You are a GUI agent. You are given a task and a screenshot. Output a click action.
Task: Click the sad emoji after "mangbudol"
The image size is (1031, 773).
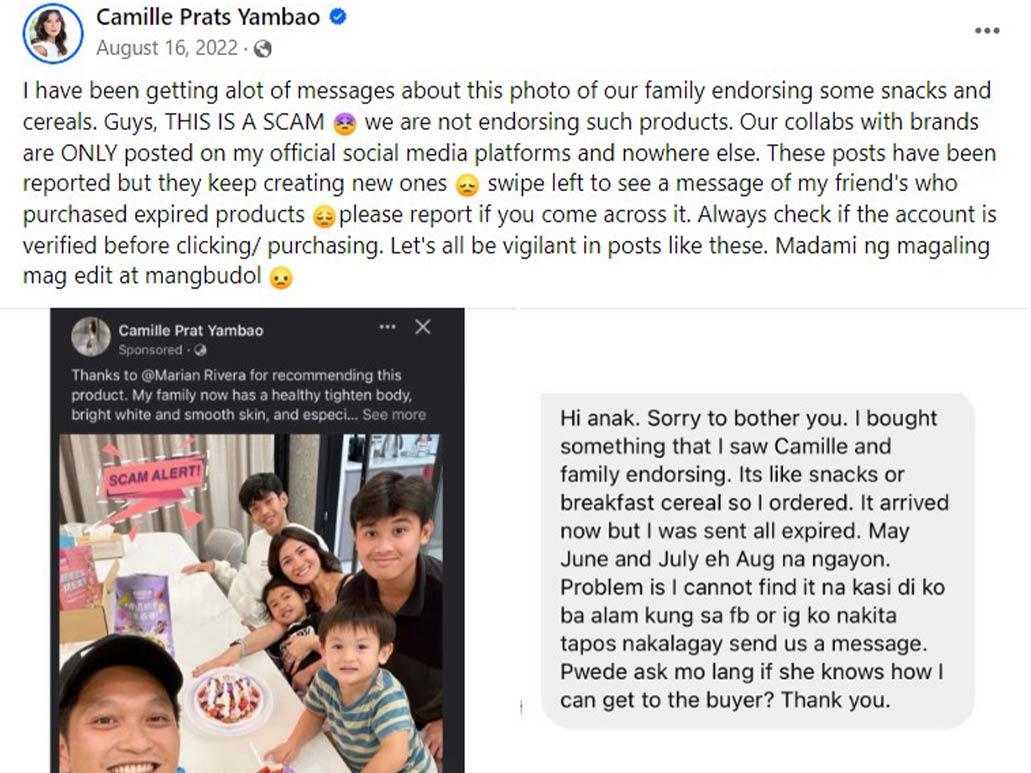pos(281,279)
